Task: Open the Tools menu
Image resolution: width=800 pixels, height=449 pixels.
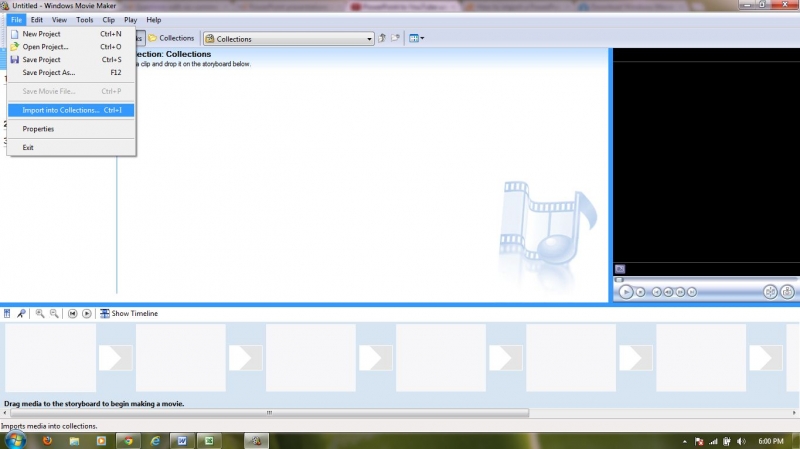Action: pyautogui.click(x=85, y=20)
